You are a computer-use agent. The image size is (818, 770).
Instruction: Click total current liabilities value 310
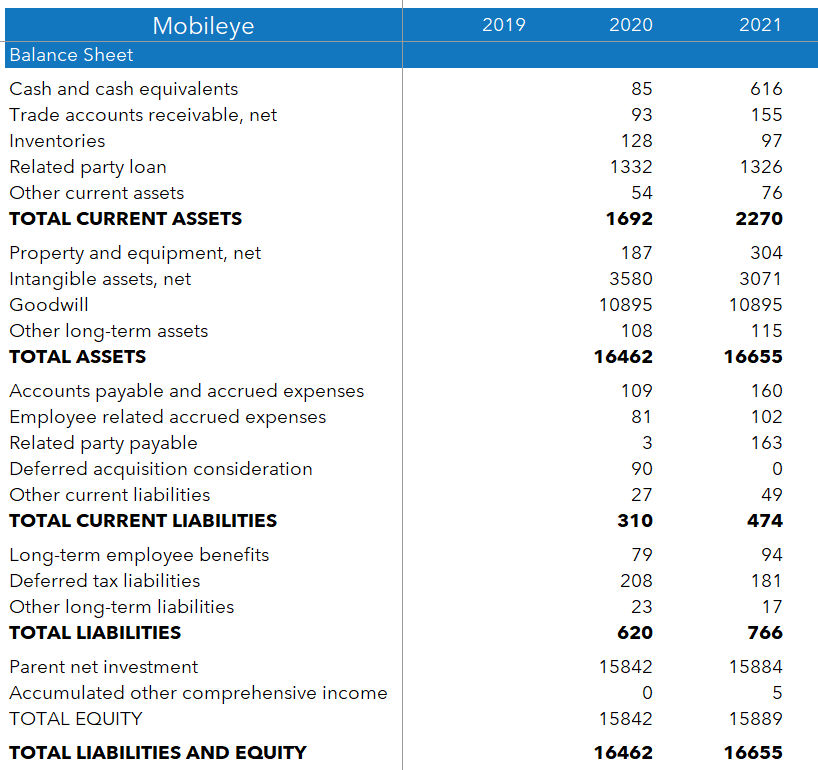point(635,521)
